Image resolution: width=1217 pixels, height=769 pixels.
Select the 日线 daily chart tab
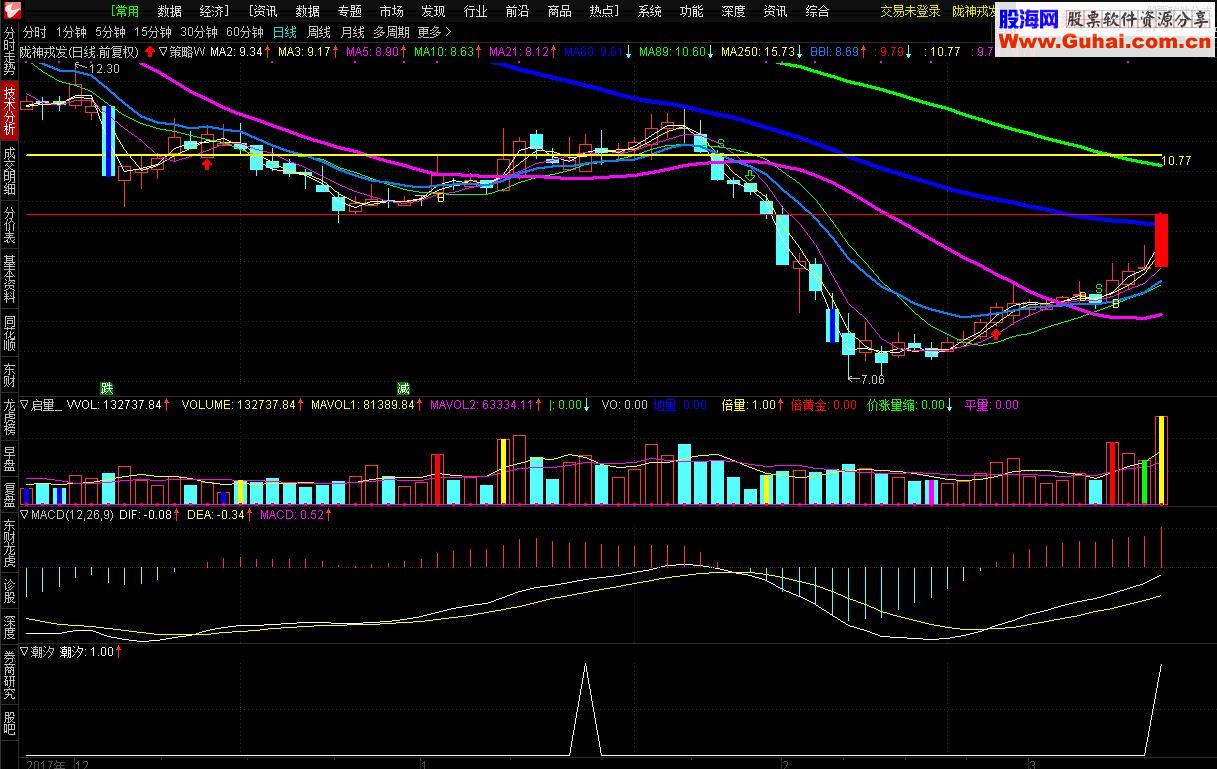286,32
